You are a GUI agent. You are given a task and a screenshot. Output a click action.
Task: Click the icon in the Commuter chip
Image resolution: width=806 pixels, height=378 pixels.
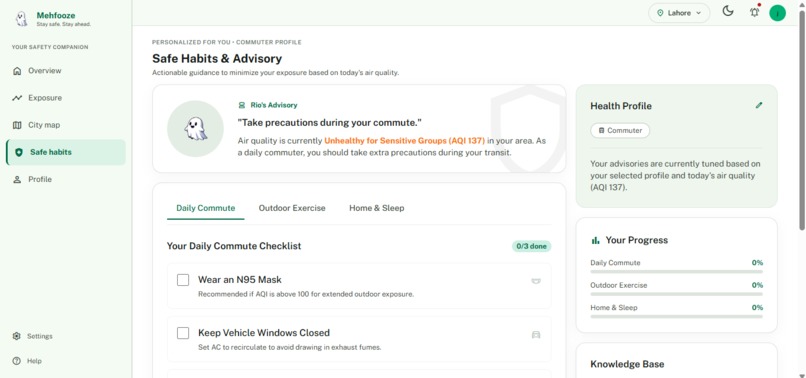(x=602, y=131)
